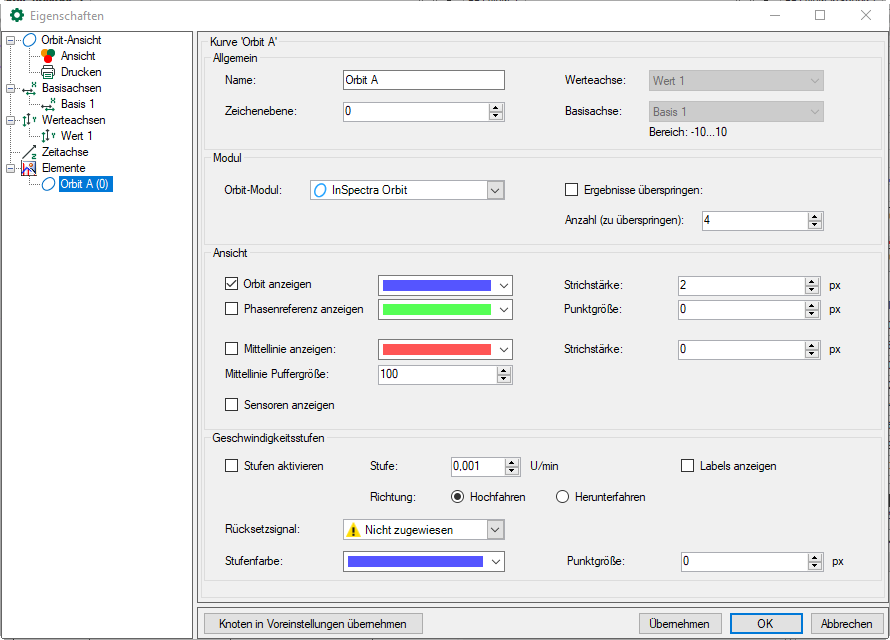Increase Mittellinie Puffergröße with up arrow
This screenshot has height=640, width=890.
[504, 370]
